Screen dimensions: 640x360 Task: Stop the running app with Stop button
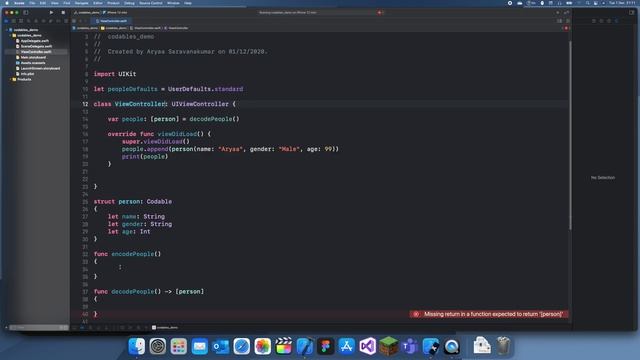63,13
